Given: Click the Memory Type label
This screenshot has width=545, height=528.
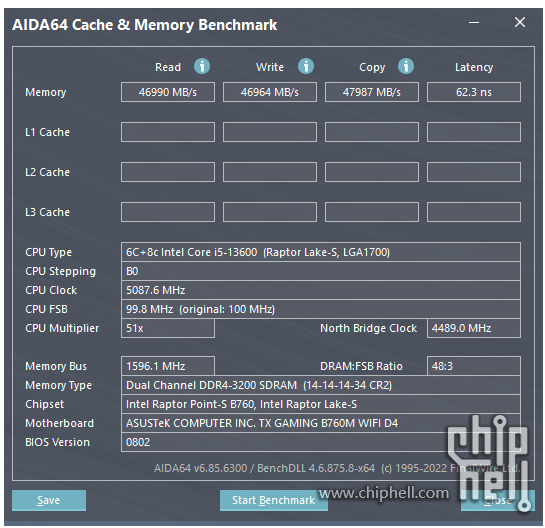Looking at the screenshot, I should (x=58, y=385).
